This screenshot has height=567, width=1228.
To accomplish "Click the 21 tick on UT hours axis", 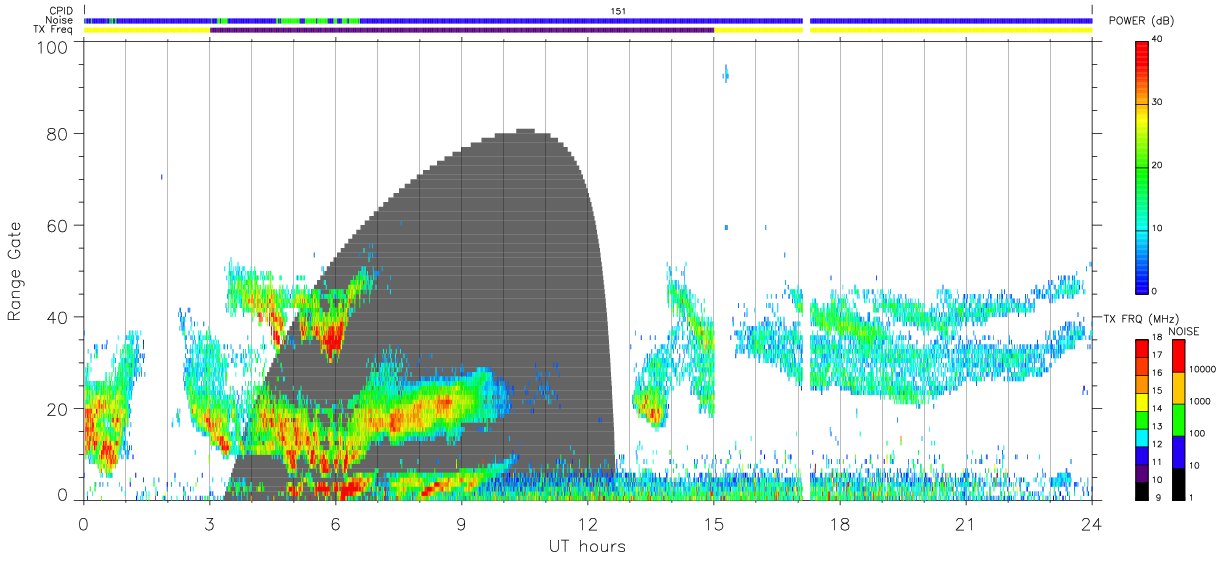I will (x=966, y=523).
